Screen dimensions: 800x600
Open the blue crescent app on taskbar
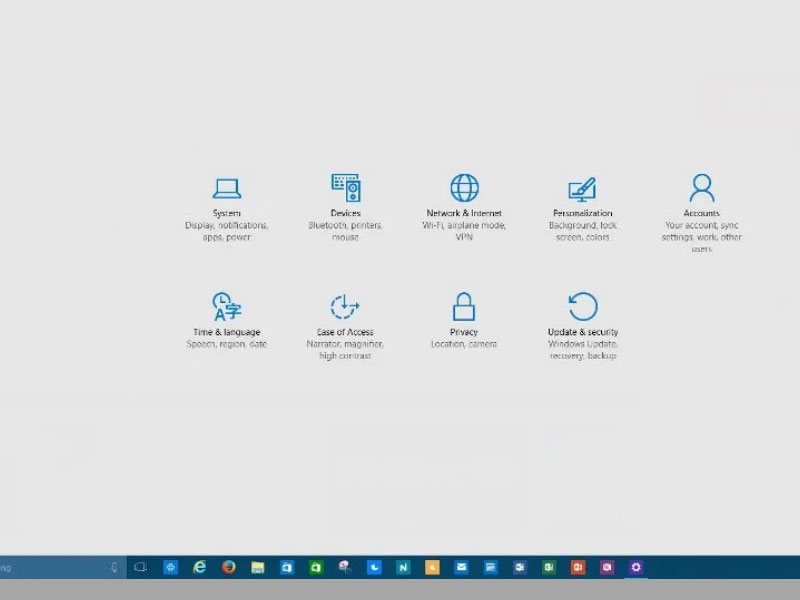(374, 567)
